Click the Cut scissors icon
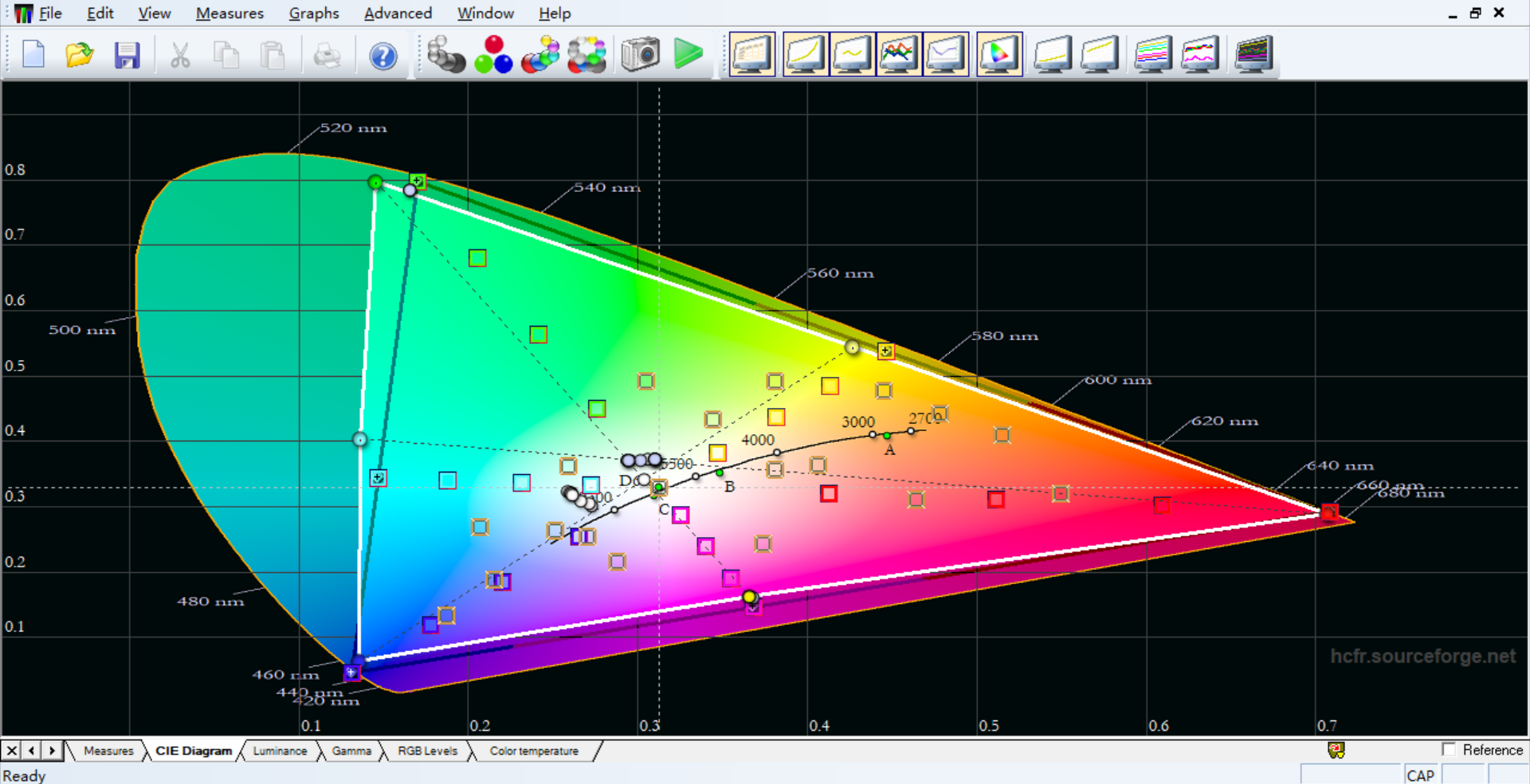The image size is (1530, 784). [x=180, y=55]
